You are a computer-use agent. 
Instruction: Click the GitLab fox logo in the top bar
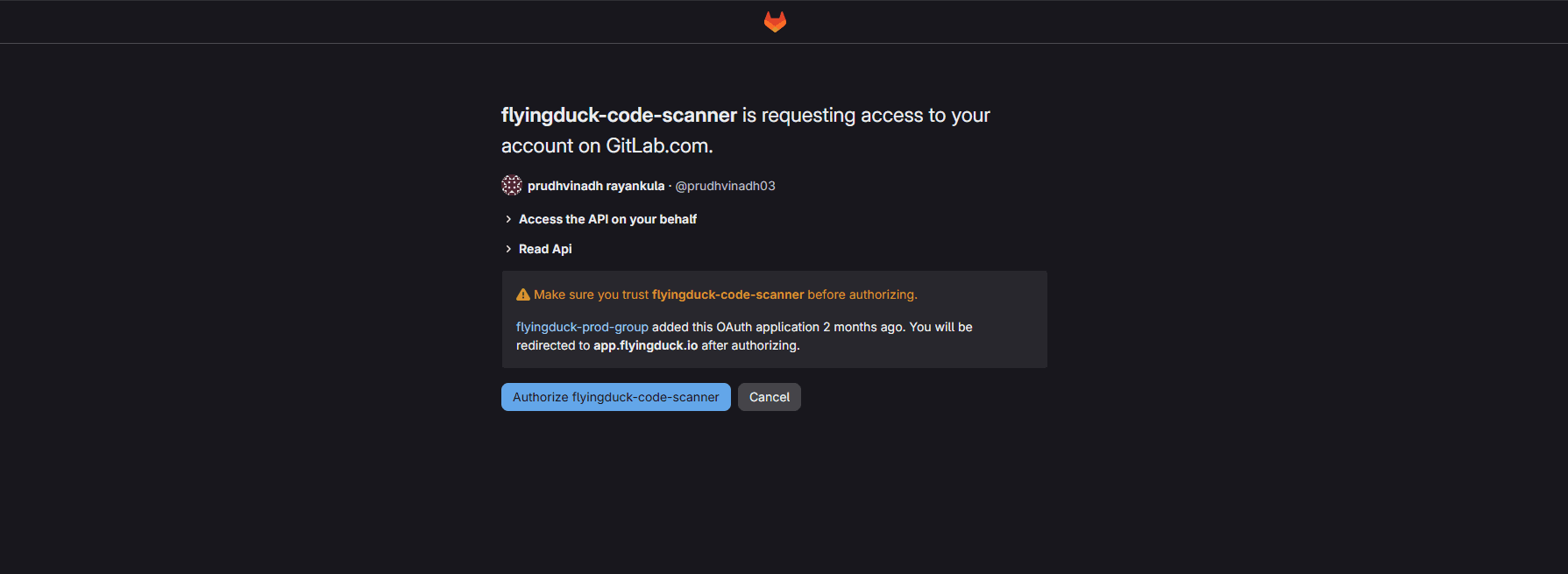point(775,21)
